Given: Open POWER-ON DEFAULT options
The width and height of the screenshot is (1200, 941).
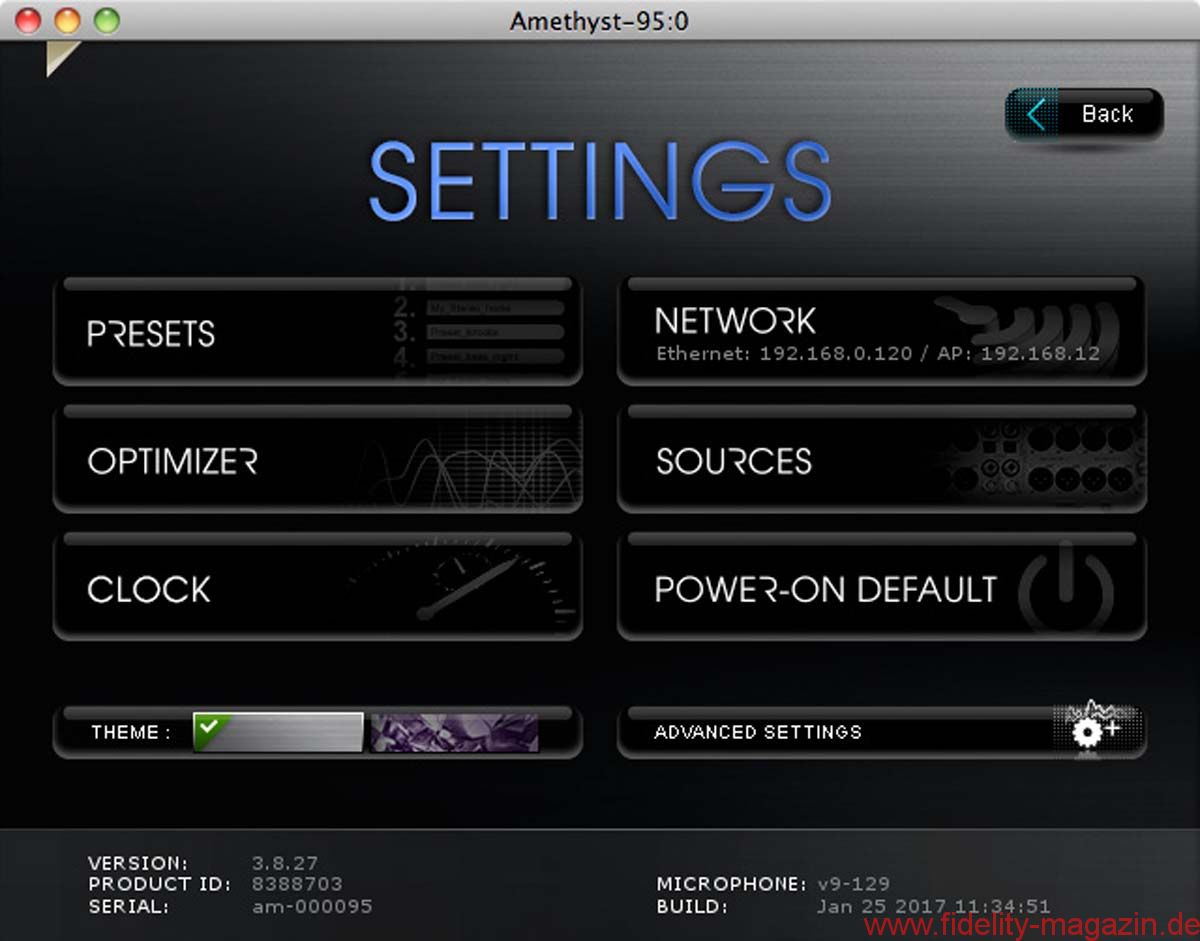Looking at the screenshot, I should [825, 589].
